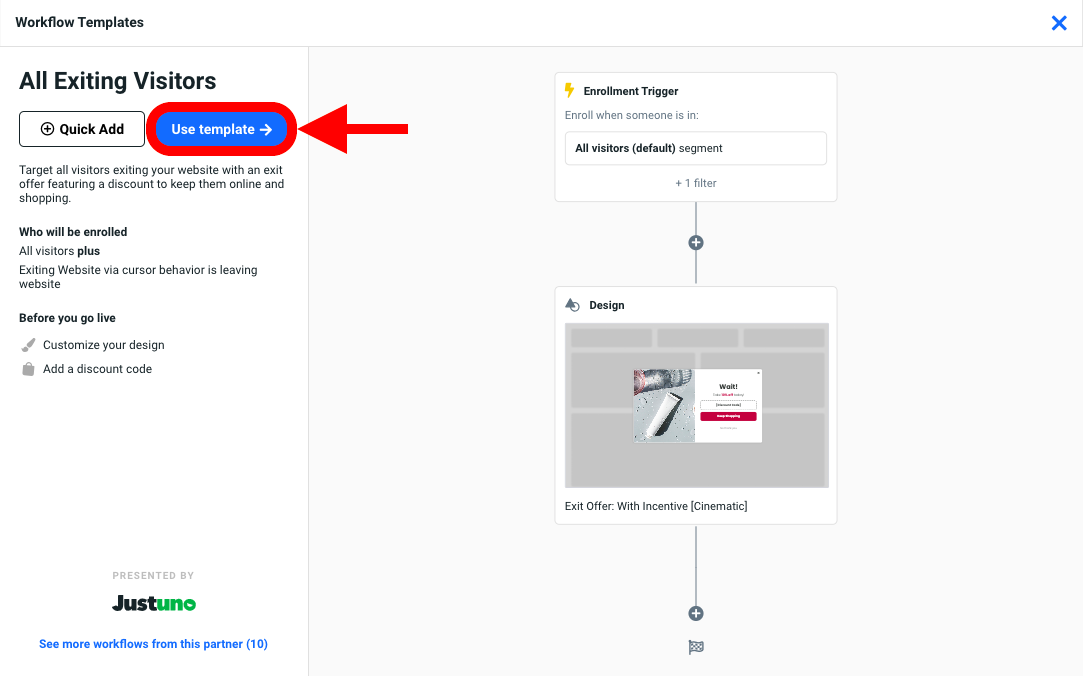This screenshot has width=1083, height=676.
Task: Expand the + 1 filter link
Action: (x=695, y=183)
